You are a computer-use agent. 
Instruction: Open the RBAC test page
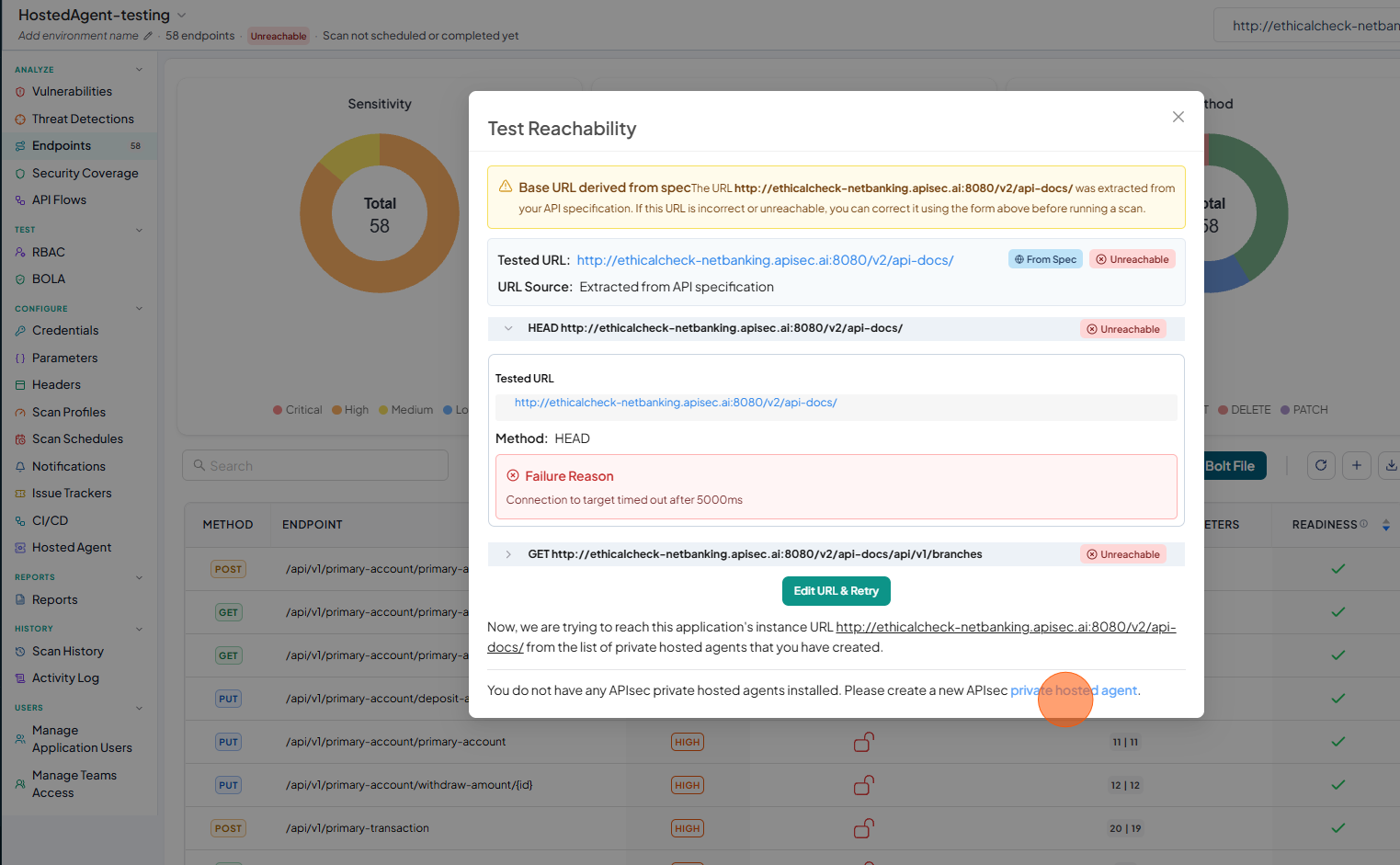[x=48, y=253]
